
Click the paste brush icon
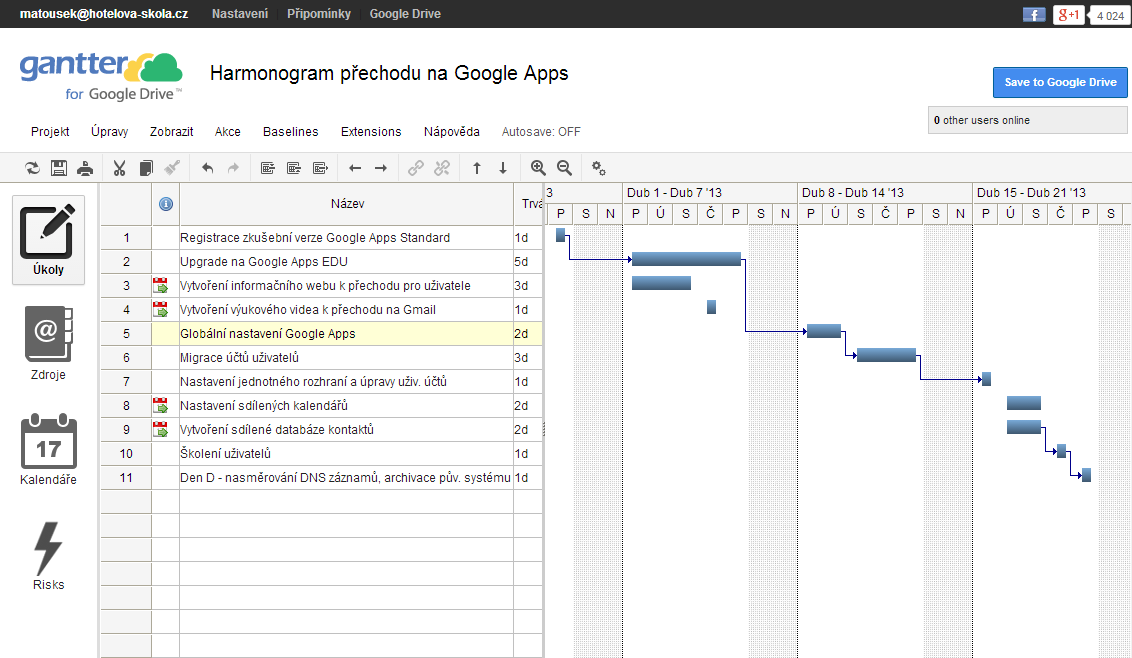pos(172,168)
